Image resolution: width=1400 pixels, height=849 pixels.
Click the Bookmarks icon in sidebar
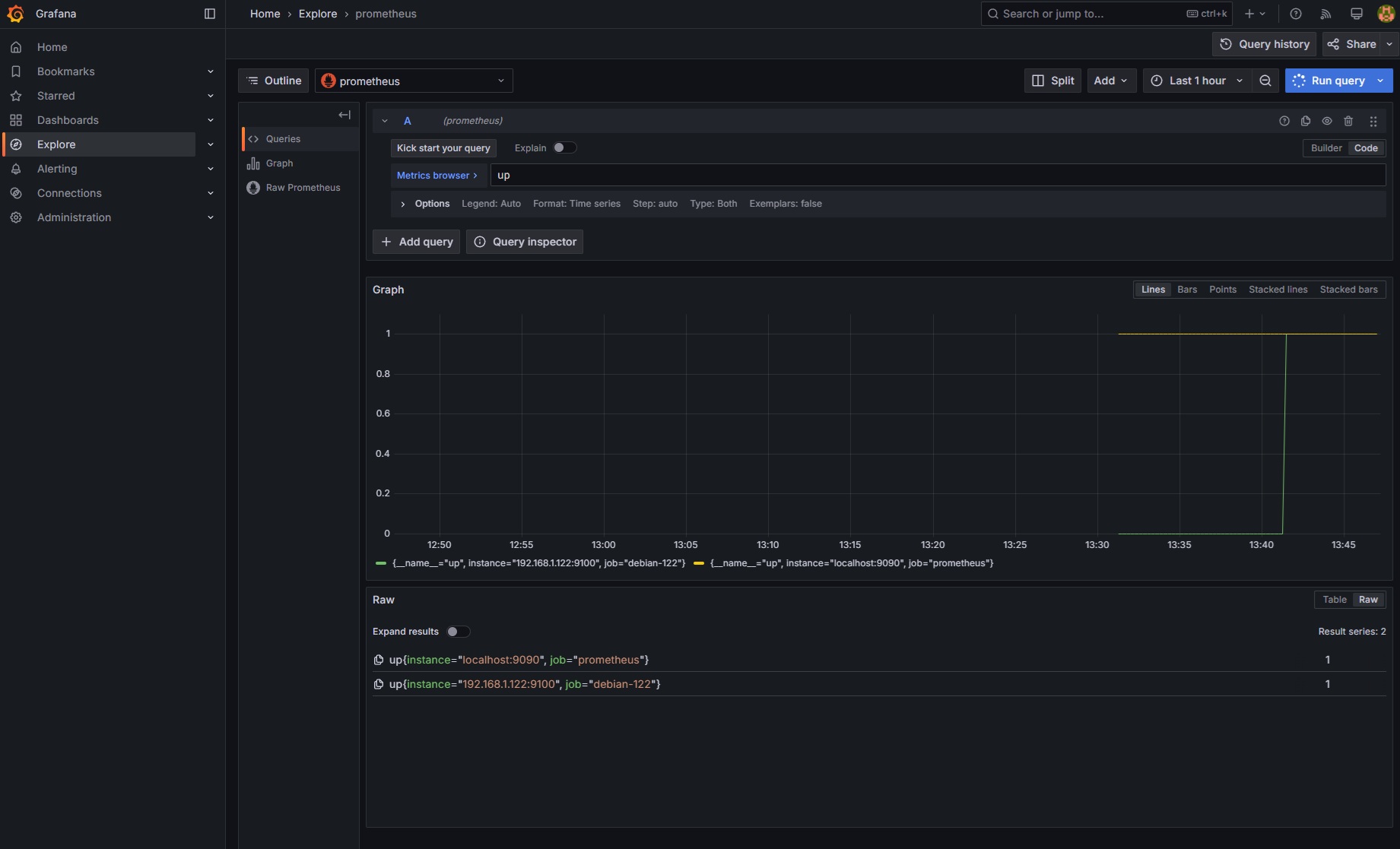pyautogui.click(x=16, y=71)
